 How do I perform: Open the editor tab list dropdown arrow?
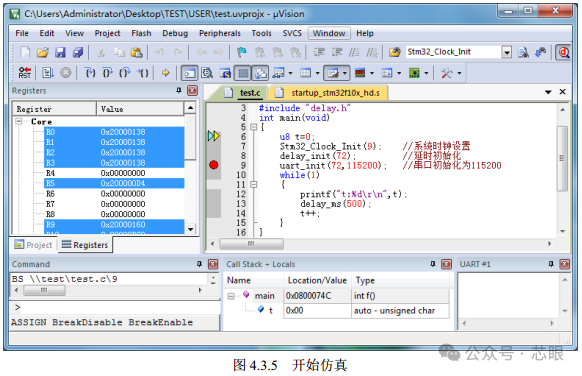tap(548, 92)
